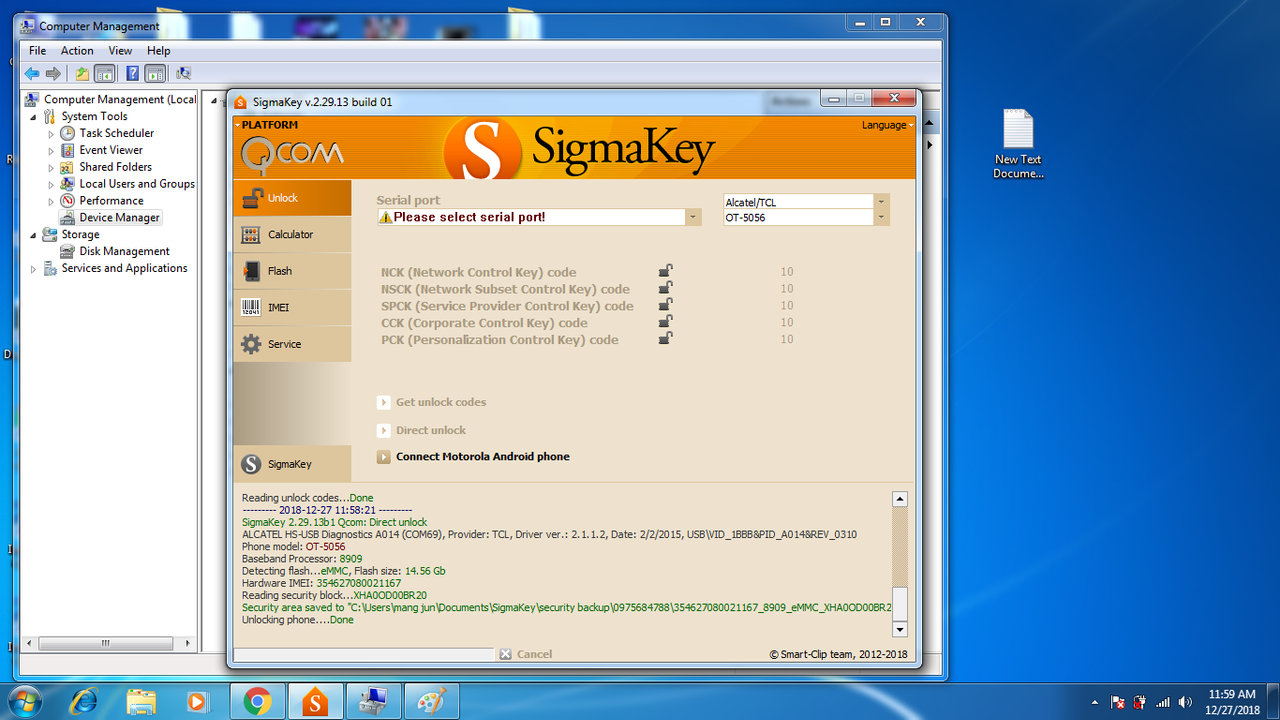Viewport: 1280px width, 720px height.
Task: Click the SigmaKey logo panel button
Action: point(292,463)
